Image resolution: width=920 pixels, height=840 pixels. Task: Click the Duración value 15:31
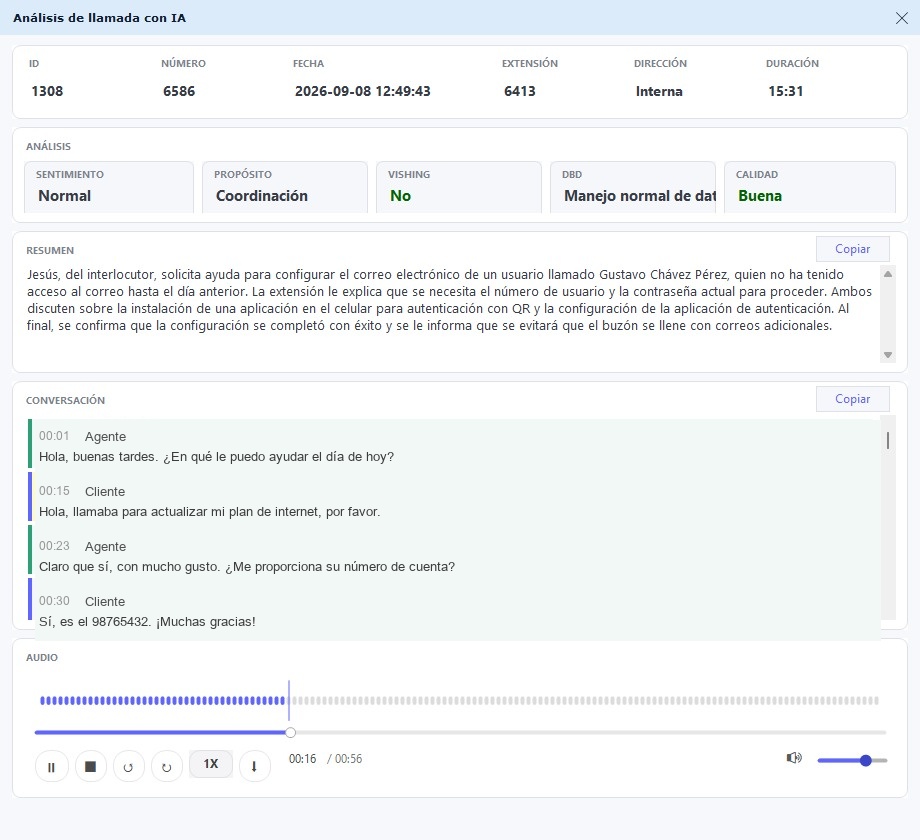(786, 91)
